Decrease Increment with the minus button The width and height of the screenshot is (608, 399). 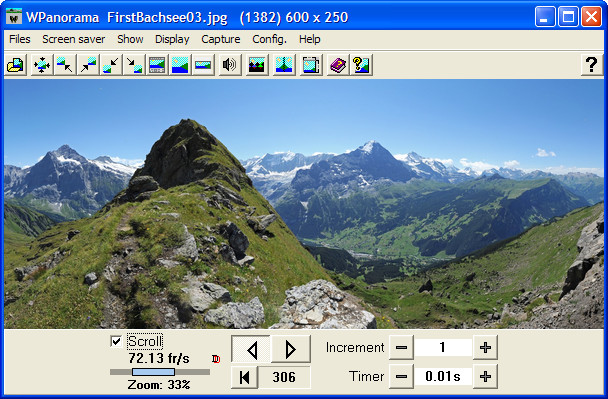click(x=401, y=347)
